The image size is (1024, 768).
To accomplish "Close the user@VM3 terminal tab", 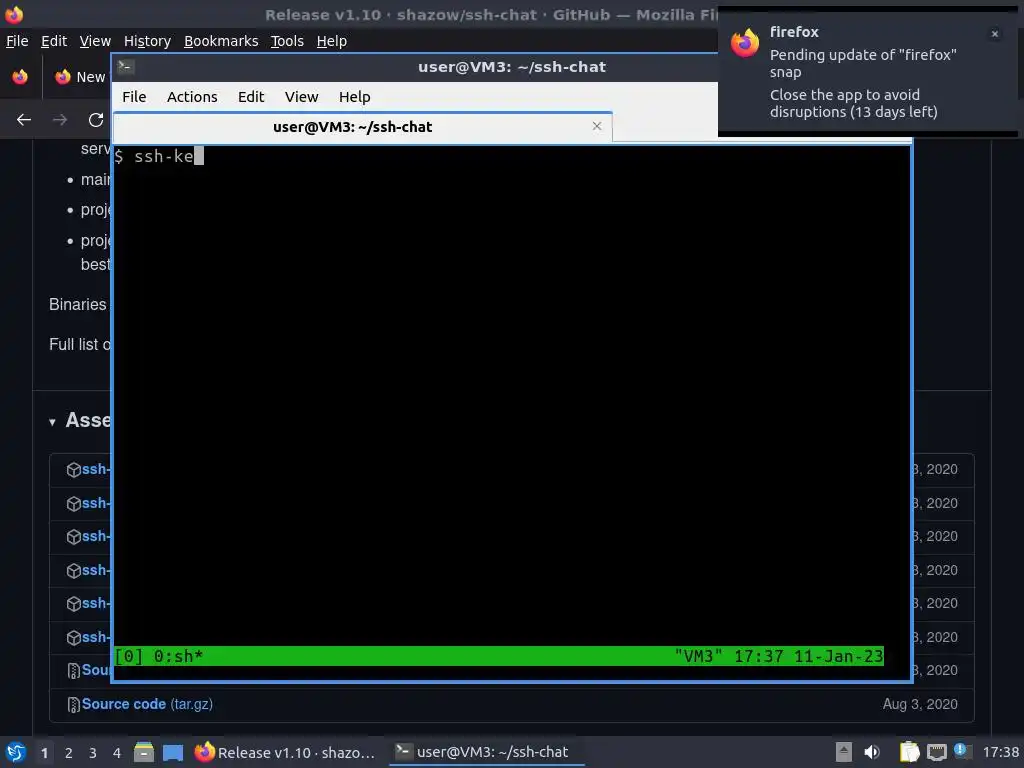I will pos(596,126).
